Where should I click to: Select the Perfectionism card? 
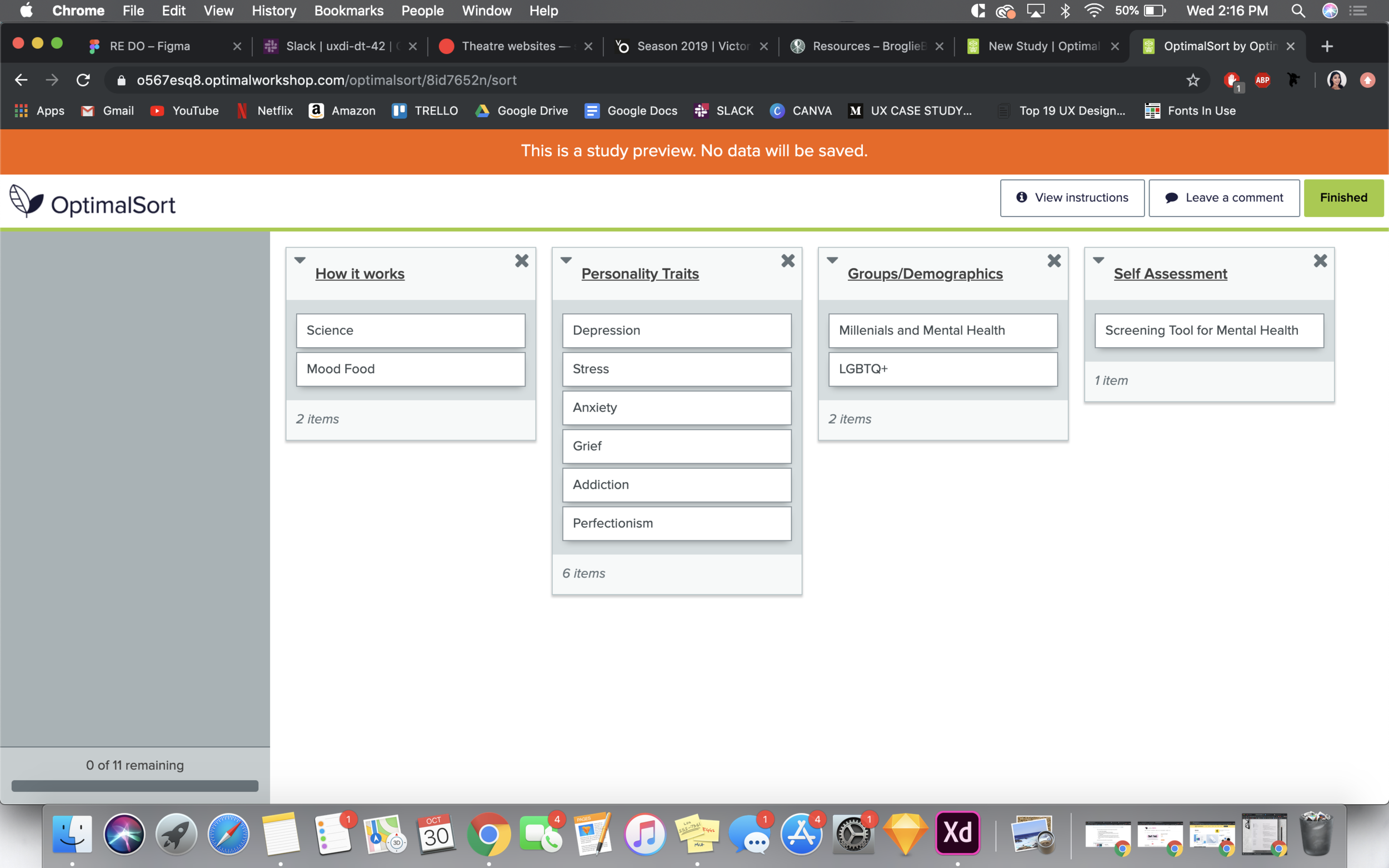point(676,523)
